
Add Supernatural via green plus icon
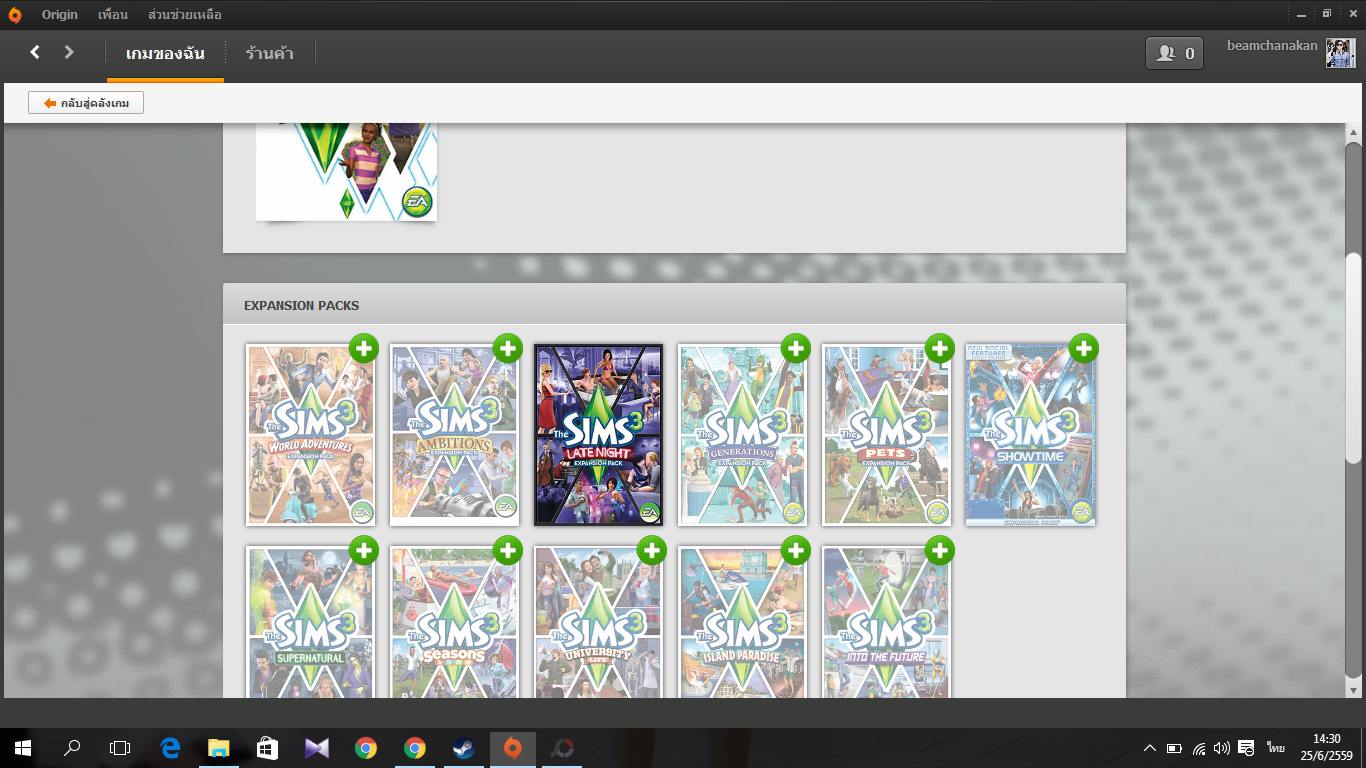coord(364,550)
